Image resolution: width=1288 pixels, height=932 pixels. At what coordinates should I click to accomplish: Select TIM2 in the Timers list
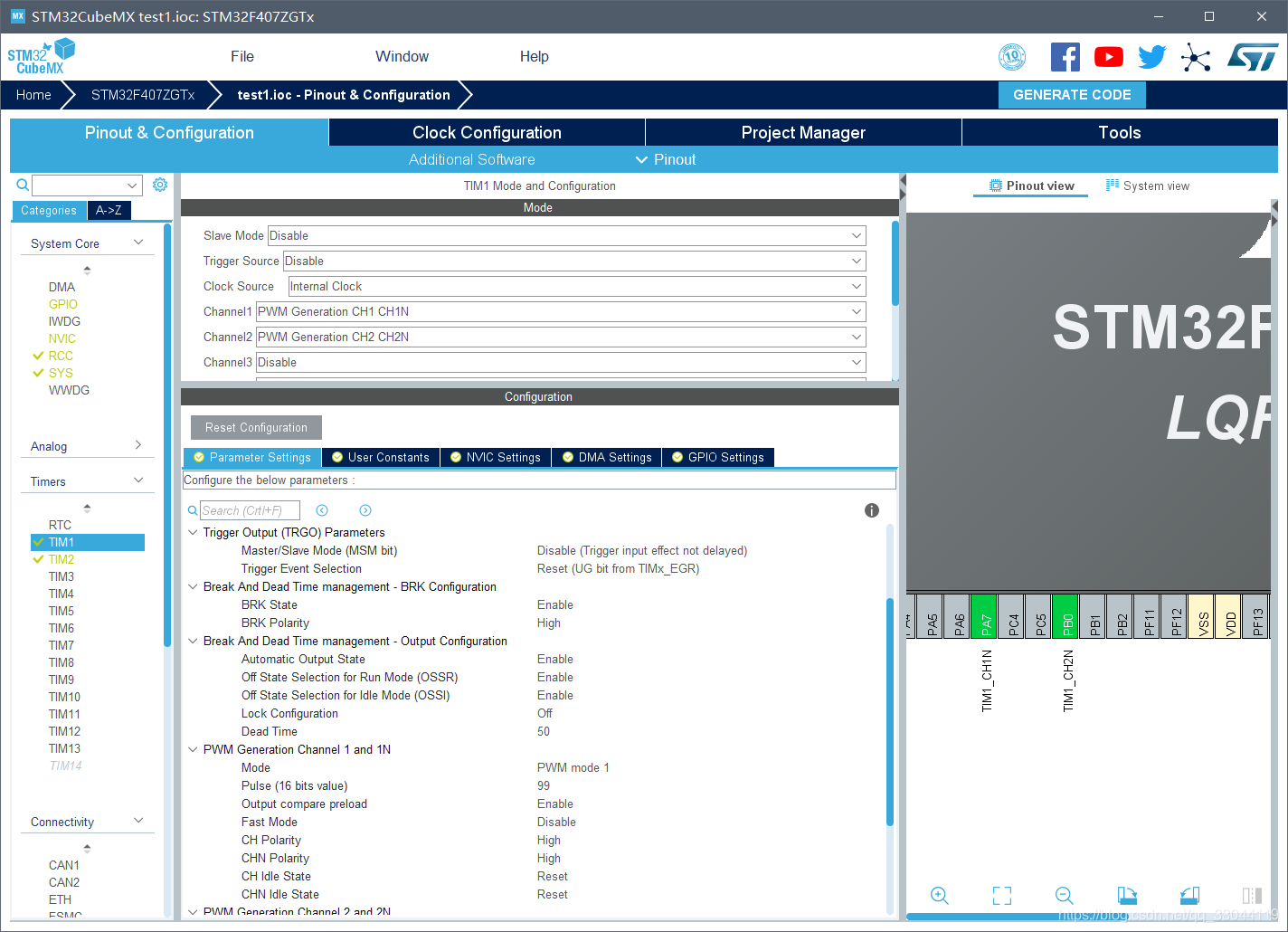[62, 559]
